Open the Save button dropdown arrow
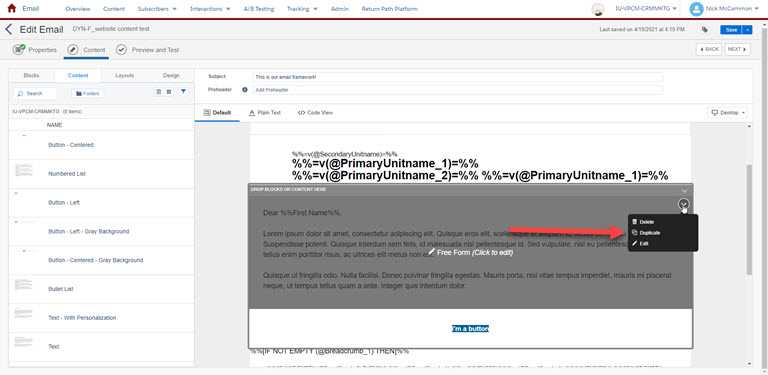768x375 pixels. coord(747,30)
